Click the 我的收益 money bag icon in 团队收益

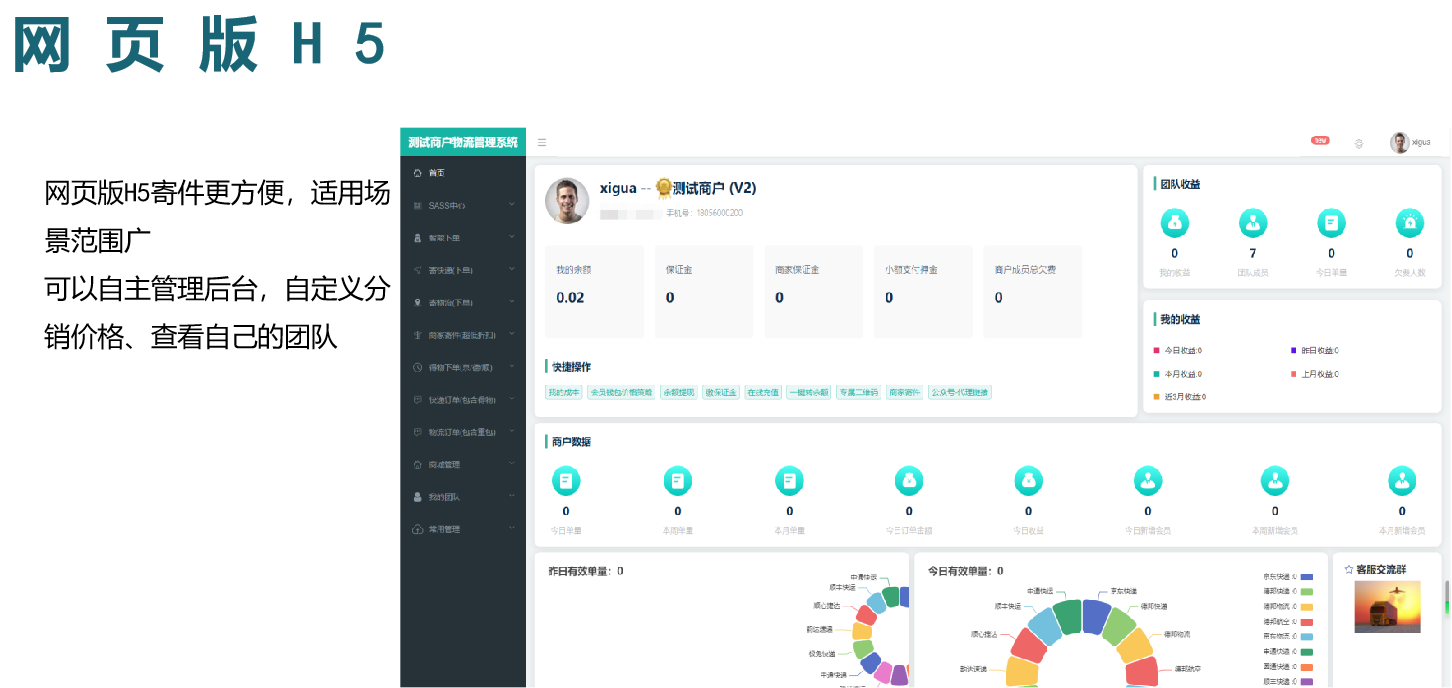[1174, 223]
